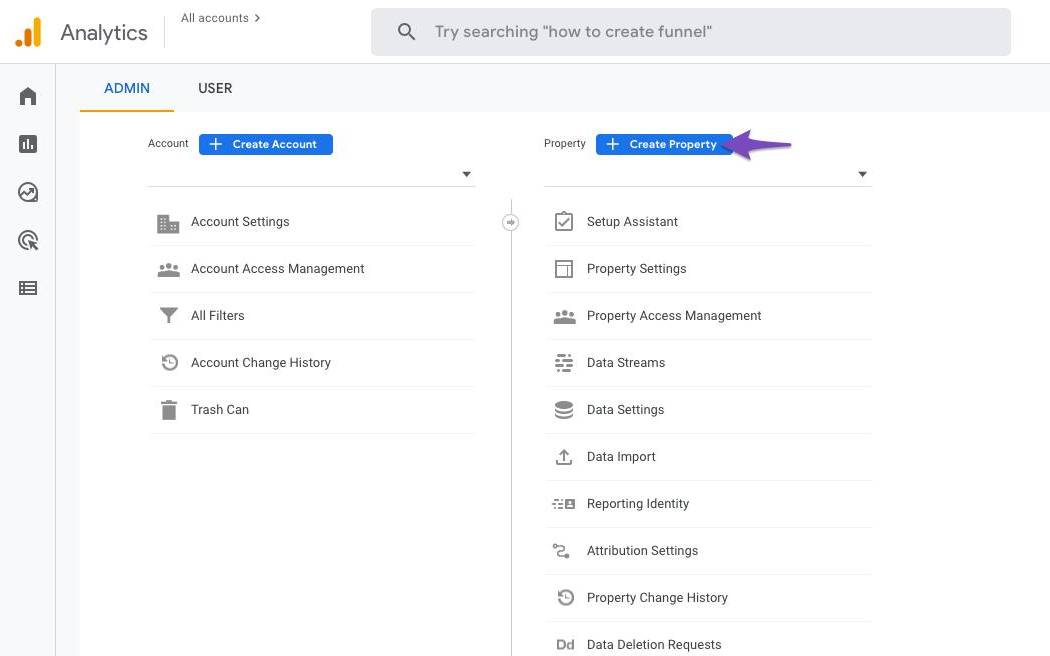
Task: Expand the Property selector dropdown
Action: click(862, 175)
